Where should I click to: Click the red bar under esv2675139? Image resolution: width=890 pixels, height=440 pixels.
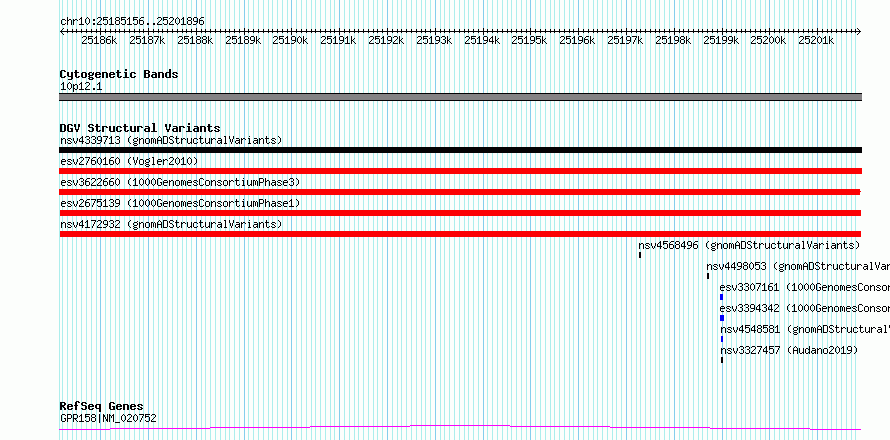460,213
